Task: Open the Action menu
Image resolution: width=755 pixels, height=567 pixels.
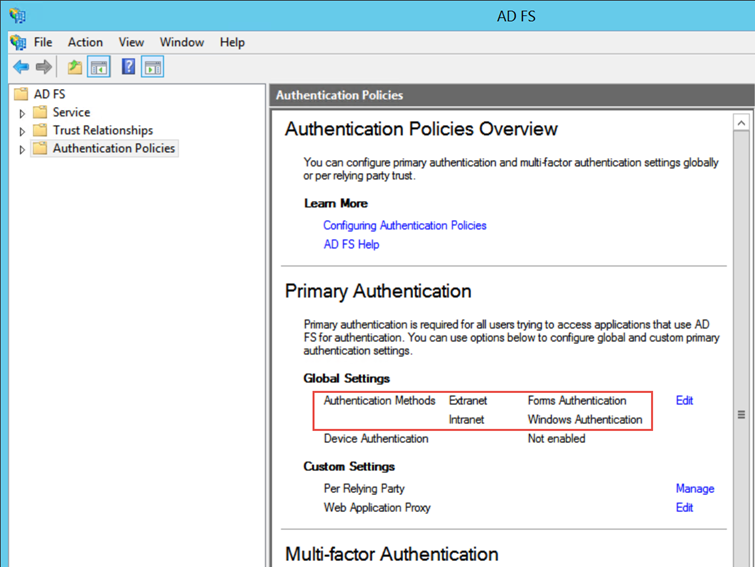Action: [x=85, y=42]
